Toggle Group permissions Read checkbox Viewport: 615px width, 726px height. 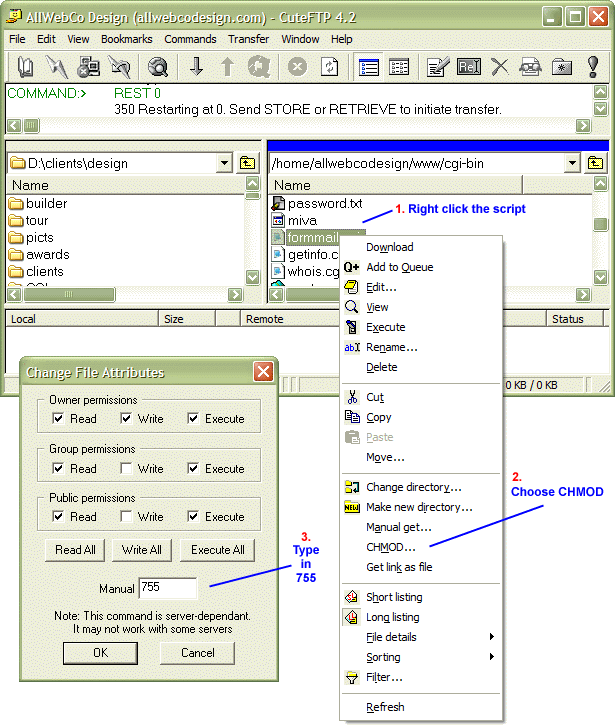coord(58,469)
